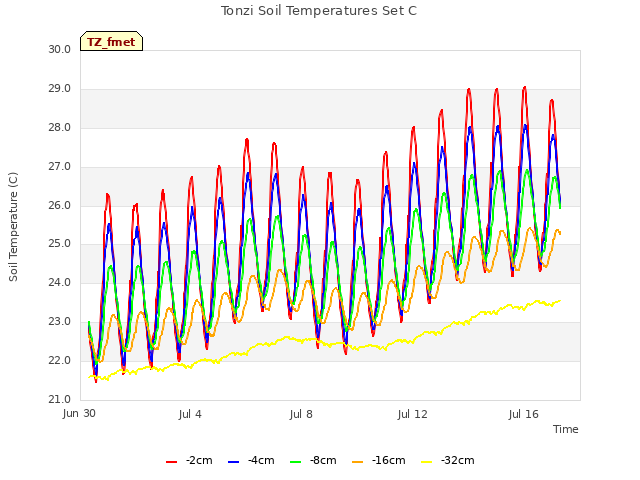Click the Jul 12 x-axis tick label
The image size is (640, 480).
413,414
